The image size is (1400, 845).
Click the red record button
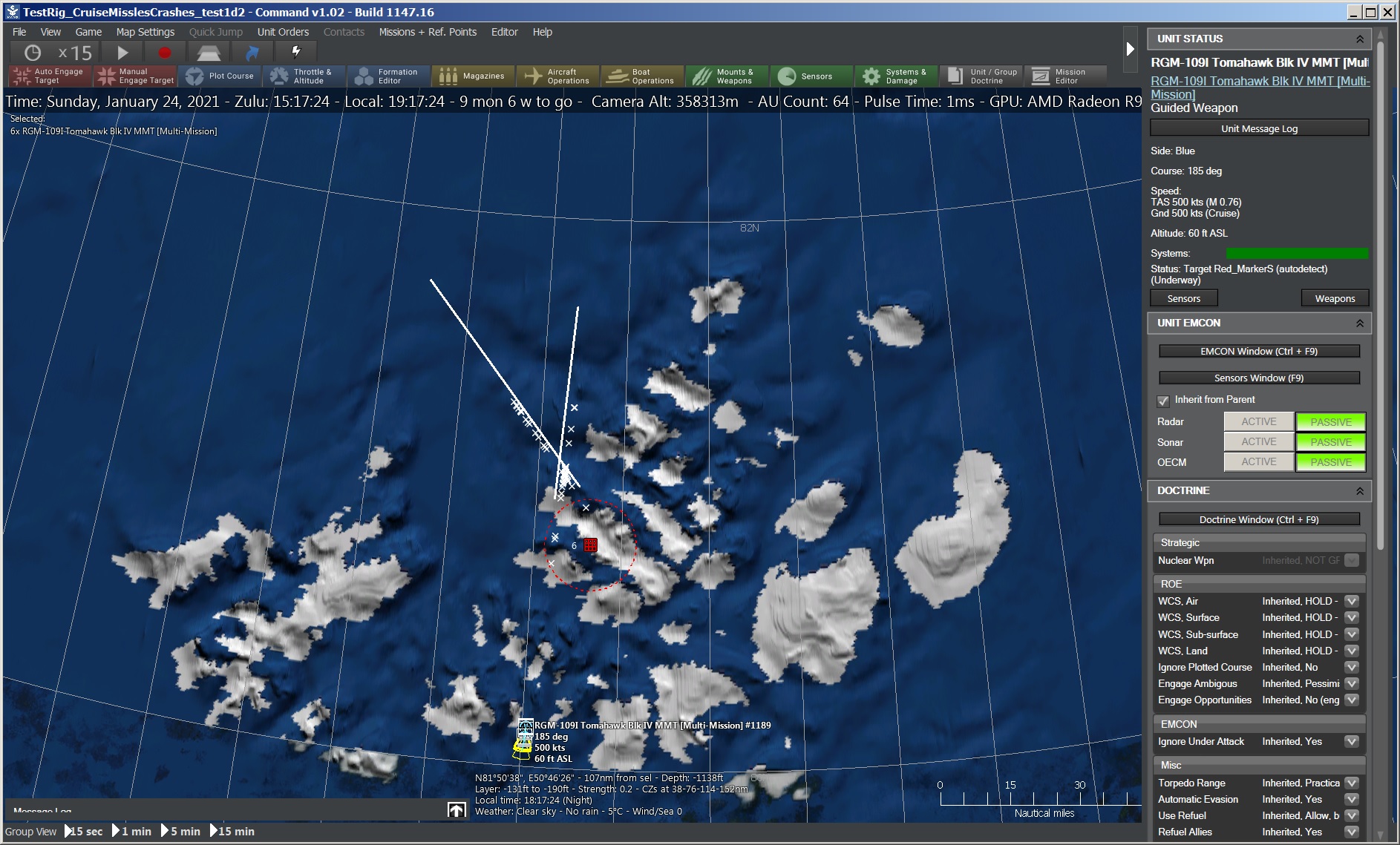pos(165,53)
